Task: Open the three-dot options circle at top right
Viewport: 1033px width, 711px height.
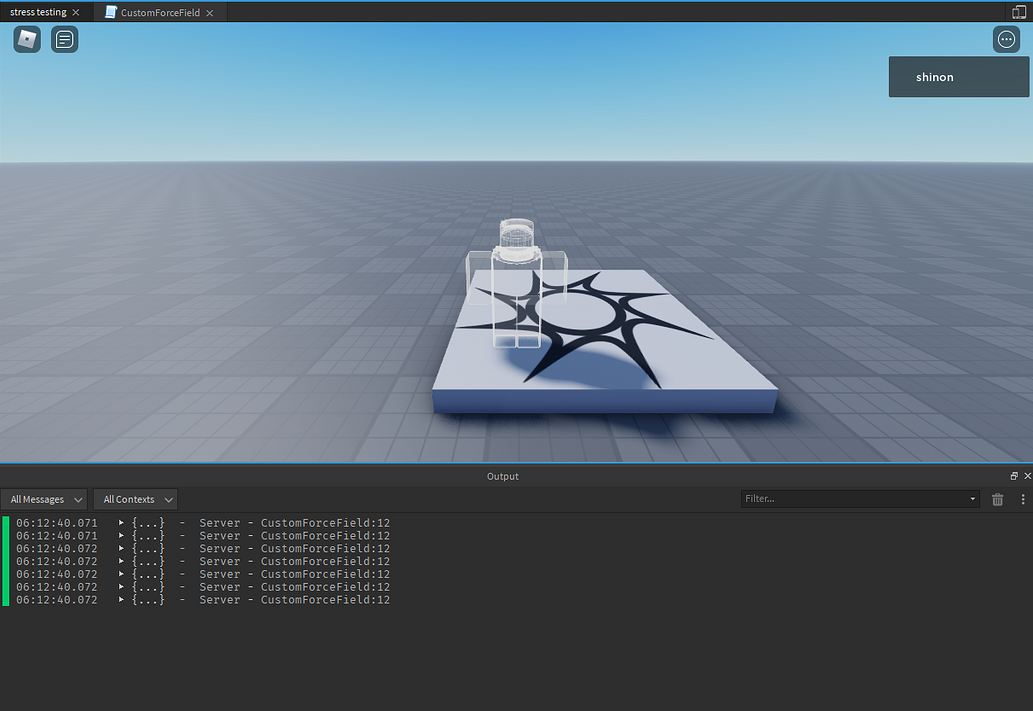Action: (1006, 39)
